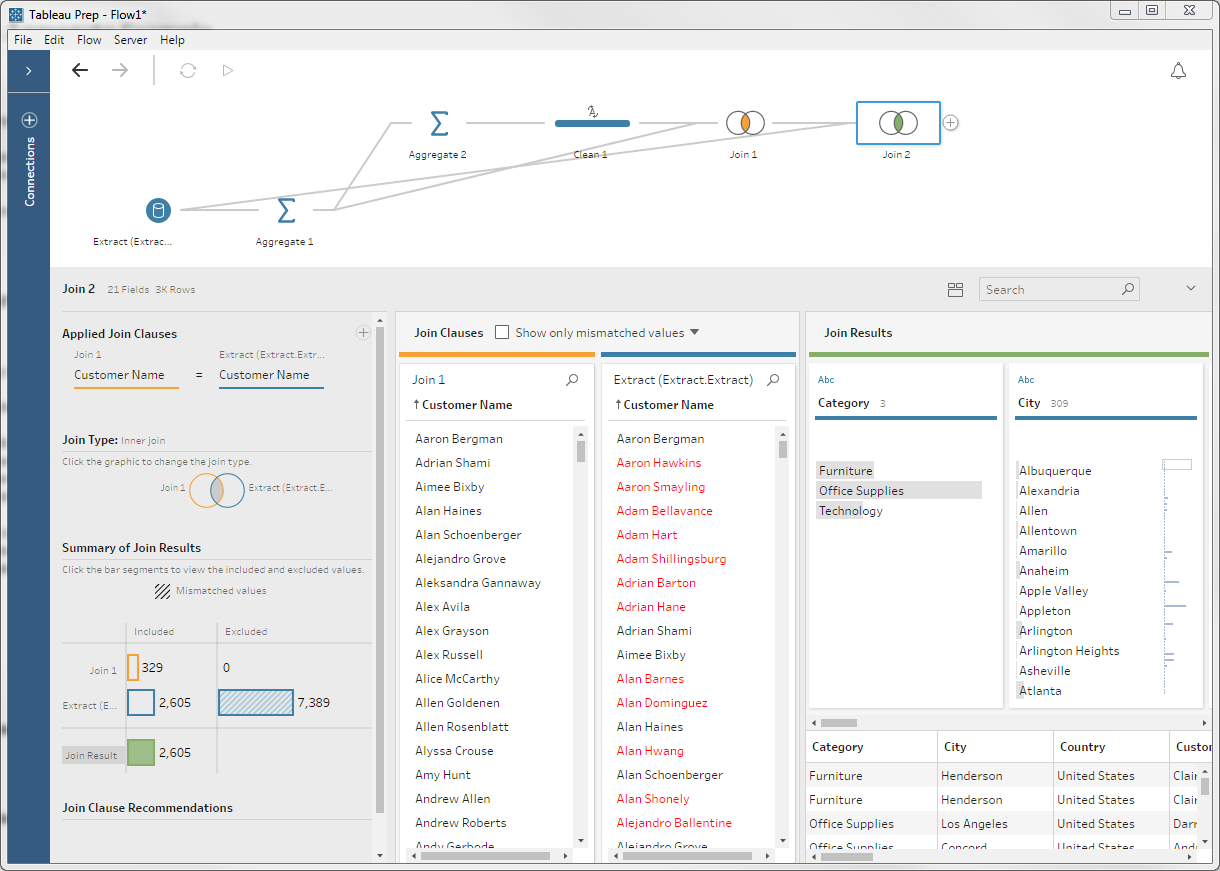
Task: Add a step after Join 2
Action: click(951, 123)
